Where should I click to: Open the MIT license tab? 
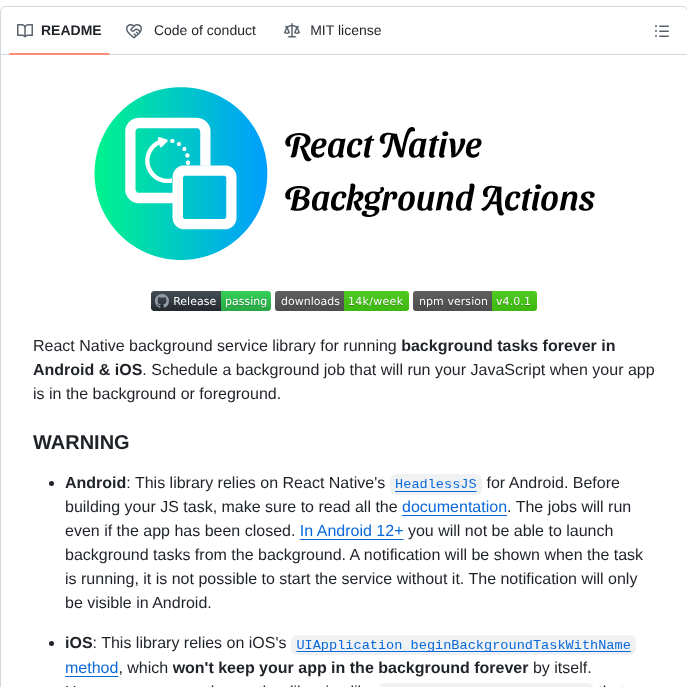(333, 31)
